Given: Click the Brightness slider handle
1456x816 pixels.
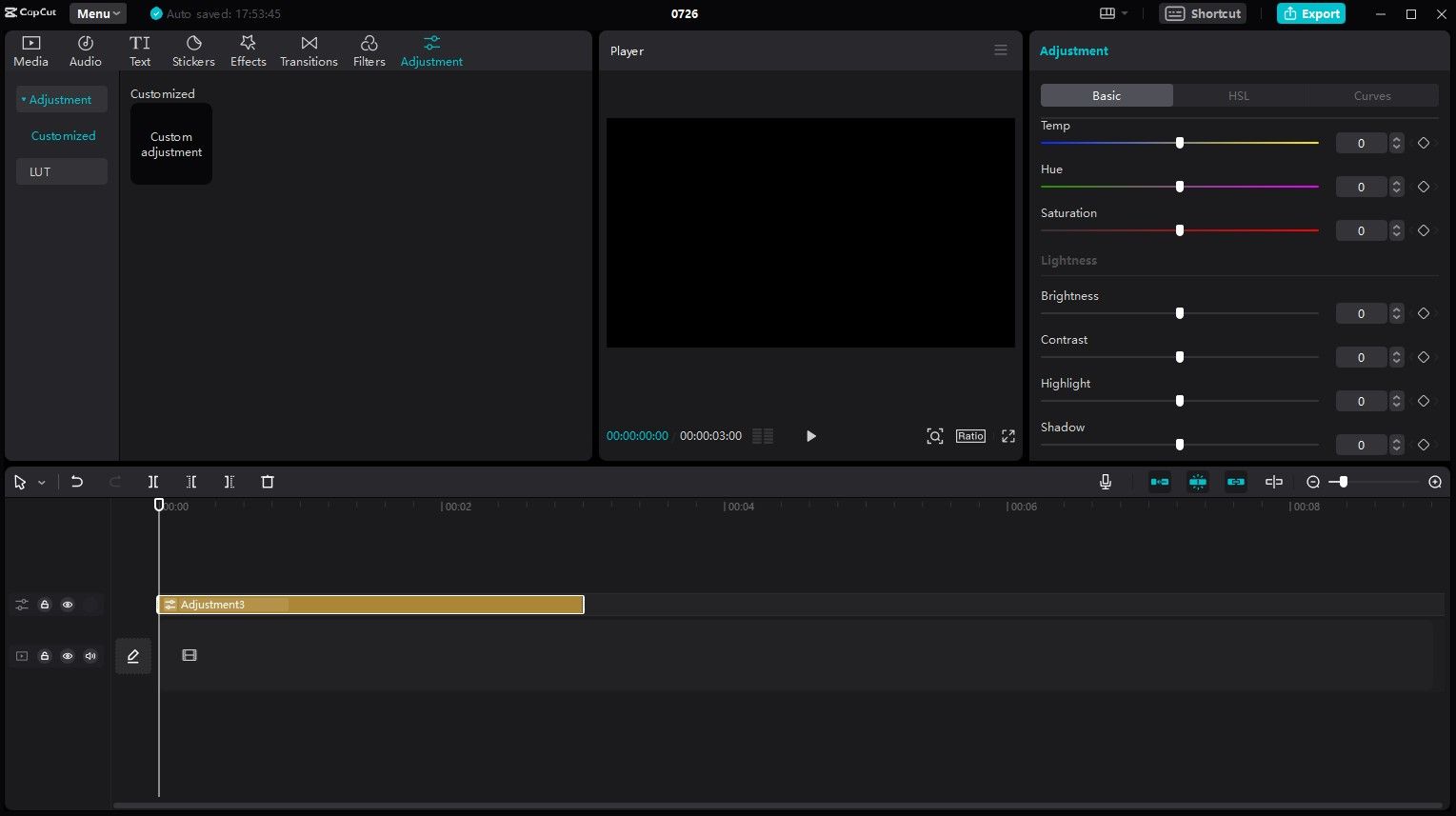Looking at the screenshot, I should (x=1179, y=313).
